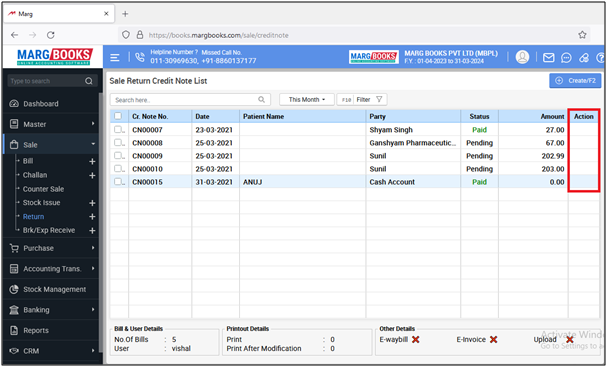Screen dimensions: 608x367
Task: Click the browser forward arrow
Action: [x=33, y=35]
